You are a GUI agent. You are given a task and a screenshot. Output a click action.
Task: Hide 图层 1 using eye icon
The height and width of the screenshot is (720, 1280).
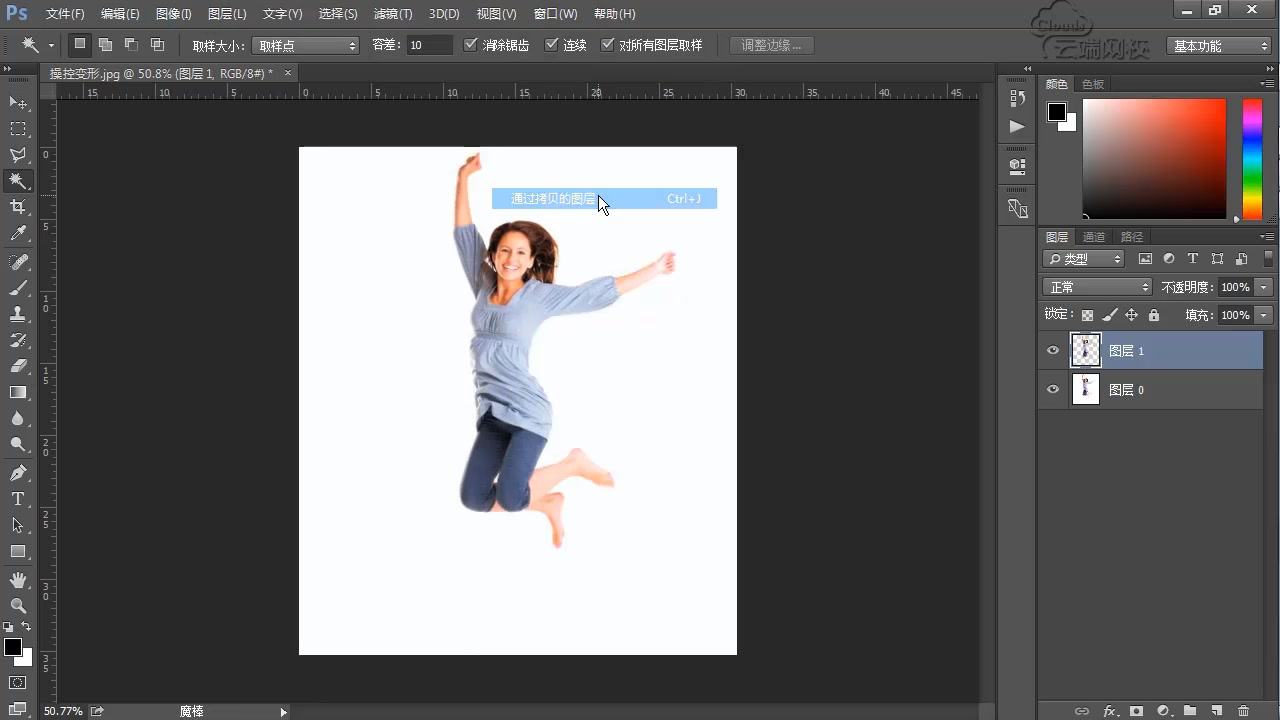coord(1052,351)
